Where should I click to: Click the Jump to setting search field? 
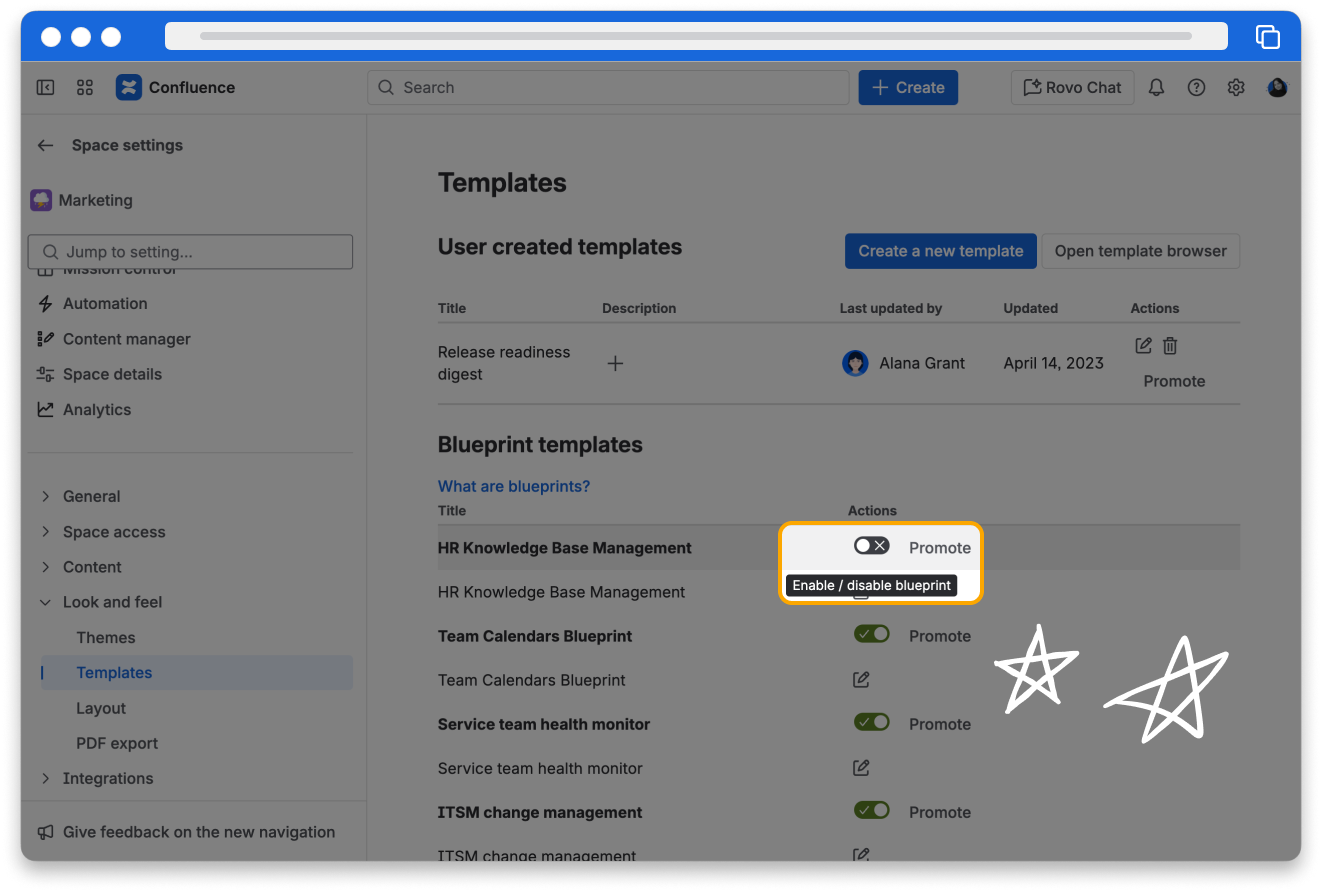pyautogui.click(x=190, y=252)
